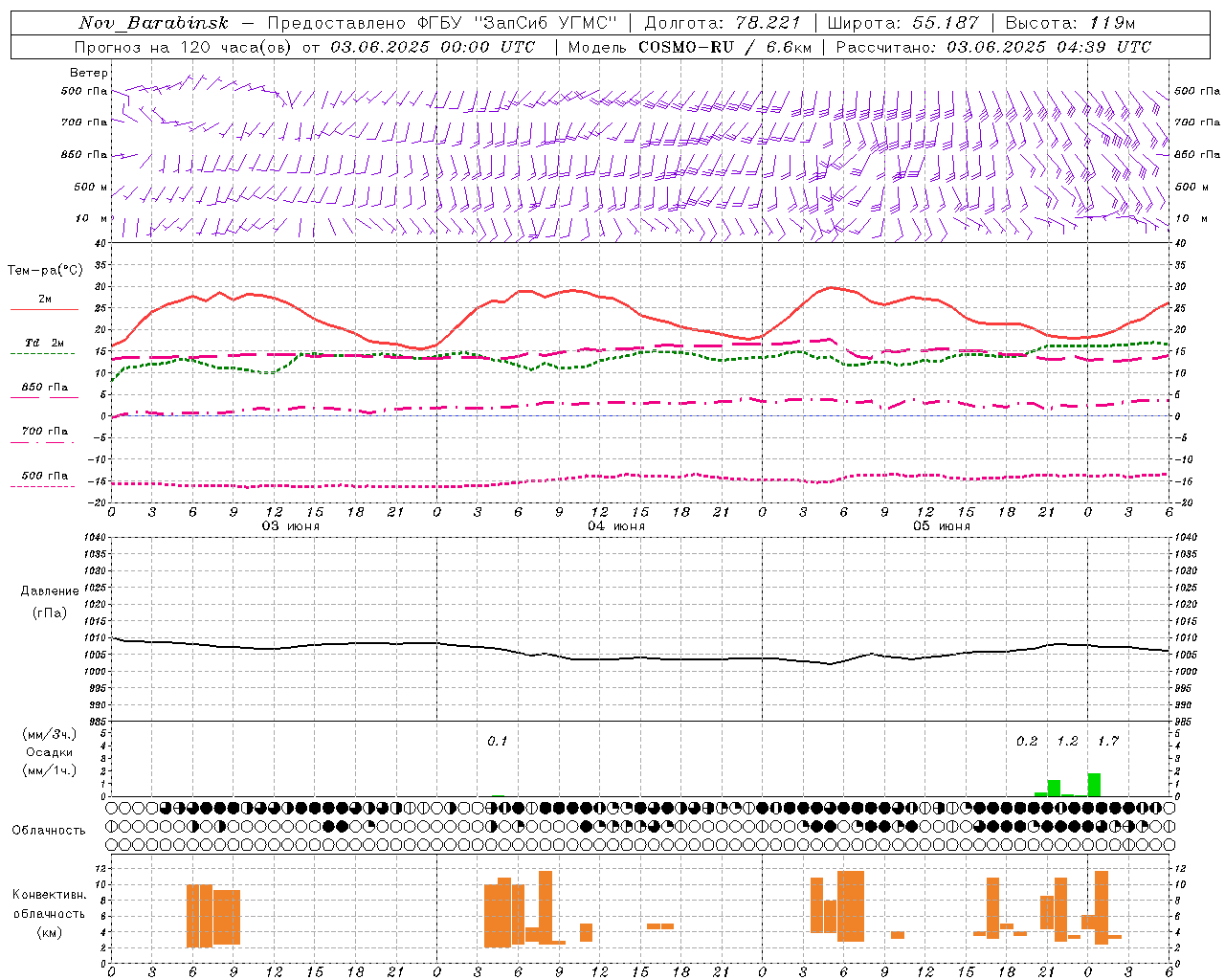
Task: Click the 03 июня date label
Action: (x=291, y=526)
